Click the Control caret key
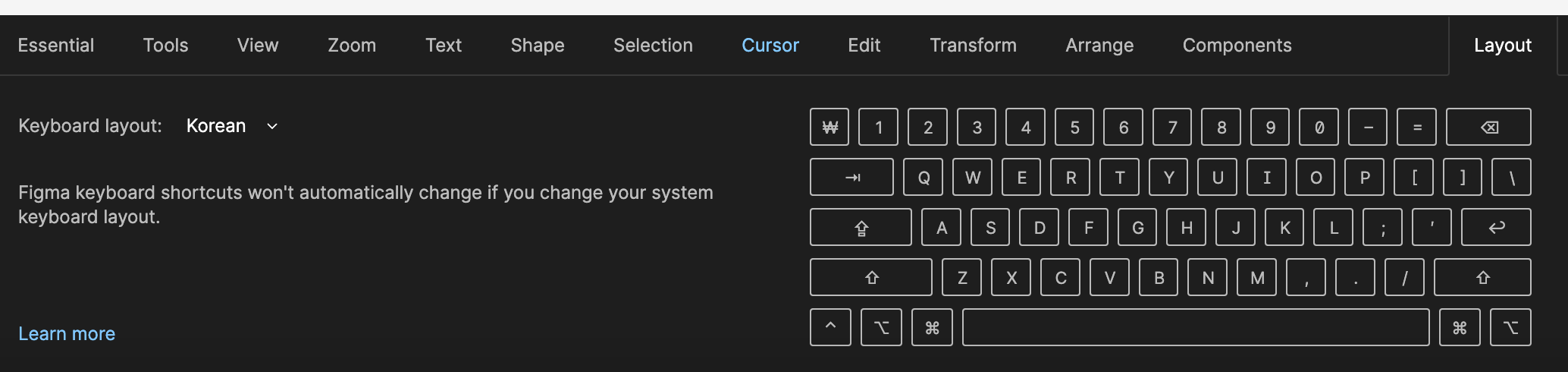This screenshot has height=372, width=1568. pos(830,327)
